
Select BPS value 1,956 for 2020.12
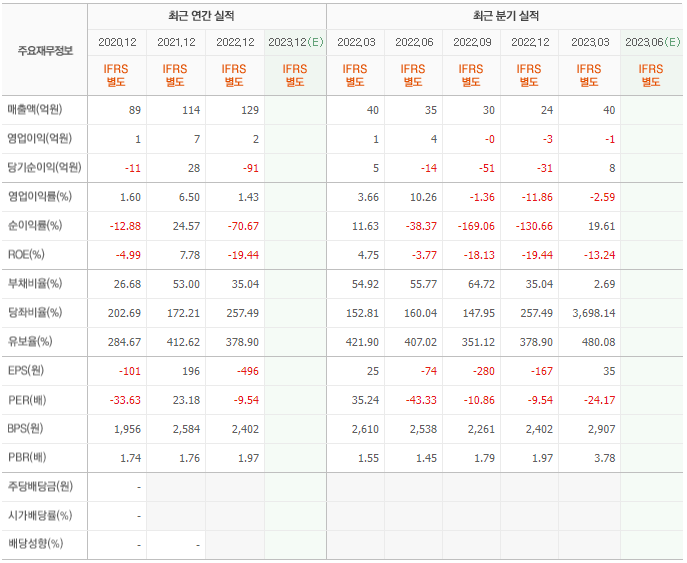[x=127, y=429]
